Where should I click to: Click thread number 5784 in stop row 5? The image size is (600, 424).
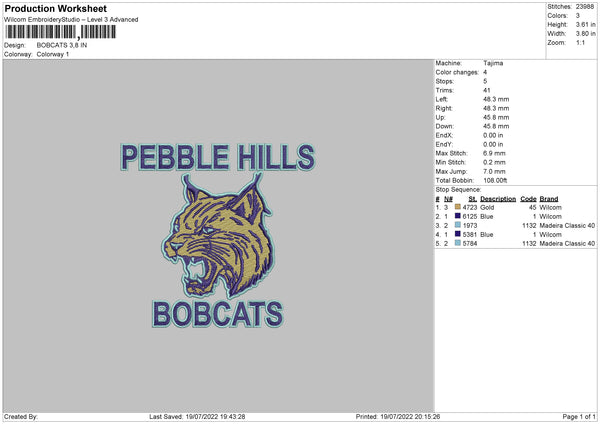(470, 243)
